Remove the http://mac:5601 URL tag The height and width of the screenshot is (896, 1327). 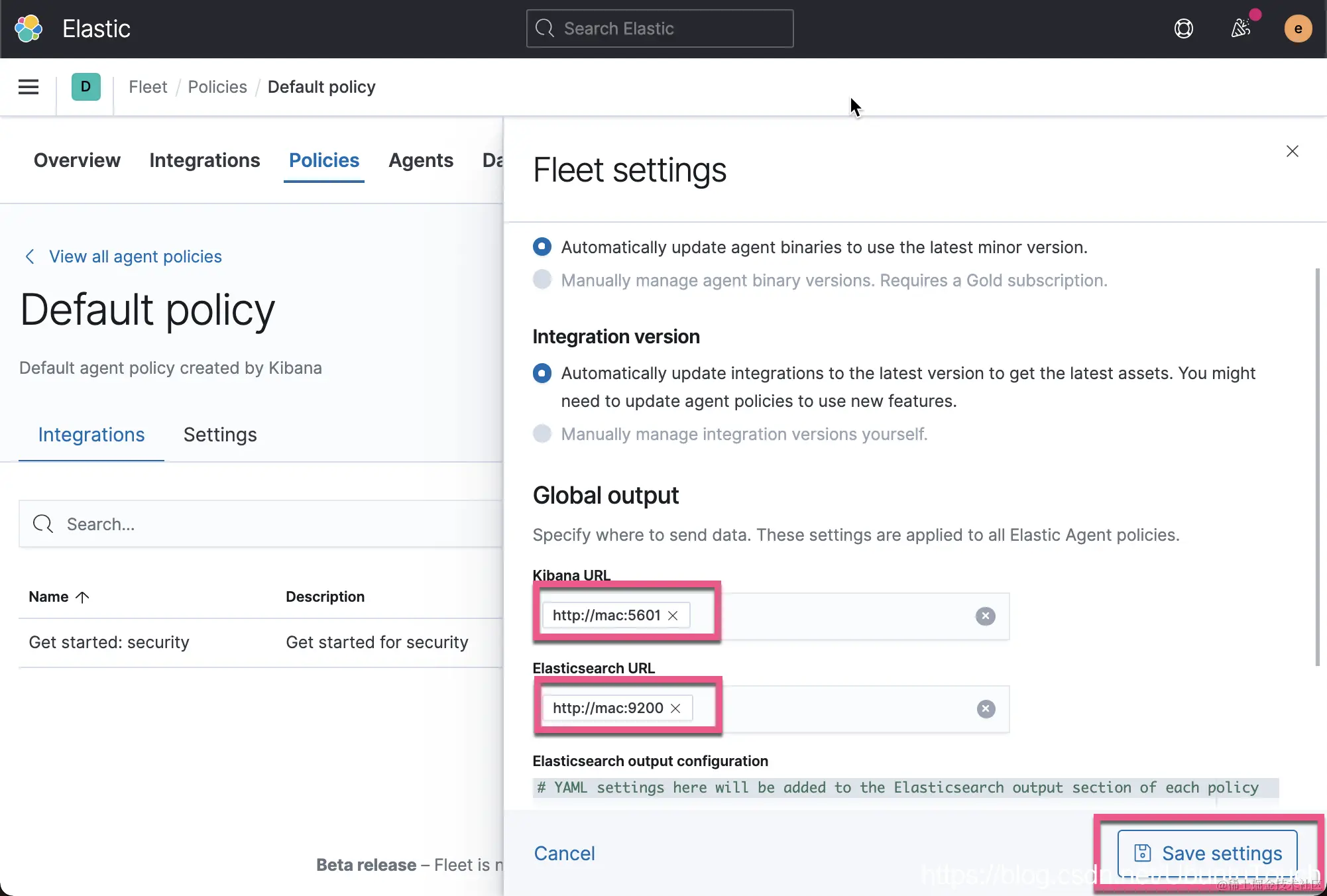(673, 616)
